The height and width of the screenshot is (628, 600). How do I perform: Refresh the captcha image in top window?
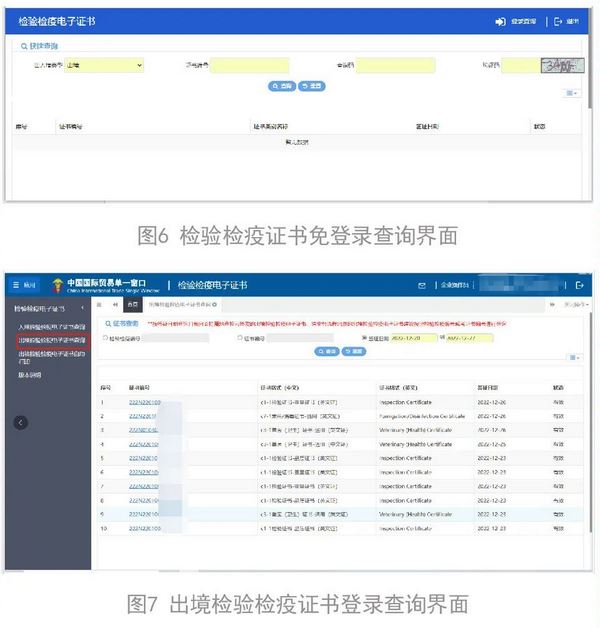pyautogui.click(x=562, y=65)
